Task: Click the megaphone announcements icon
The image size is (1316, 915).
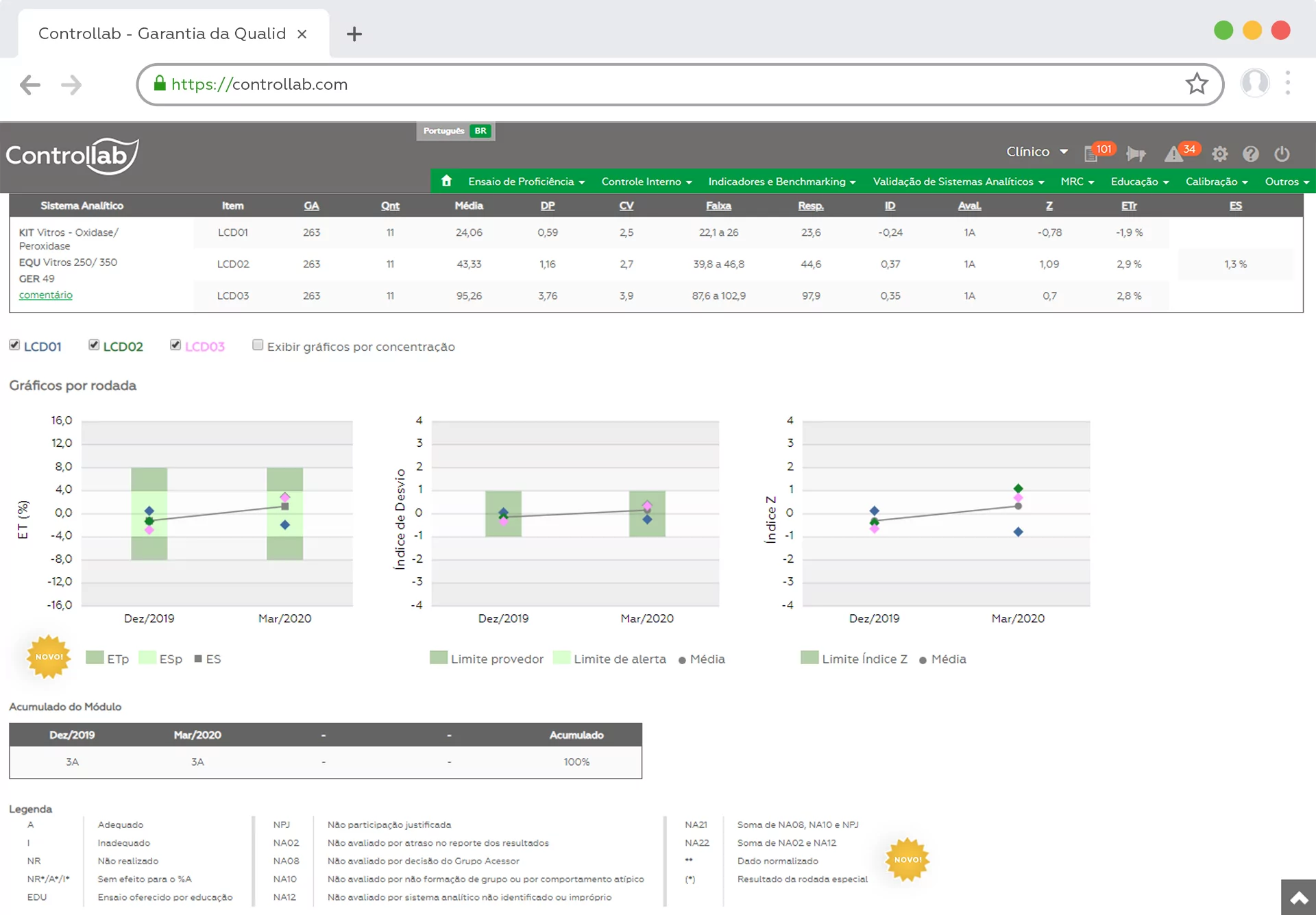Action: point(1136,154)
